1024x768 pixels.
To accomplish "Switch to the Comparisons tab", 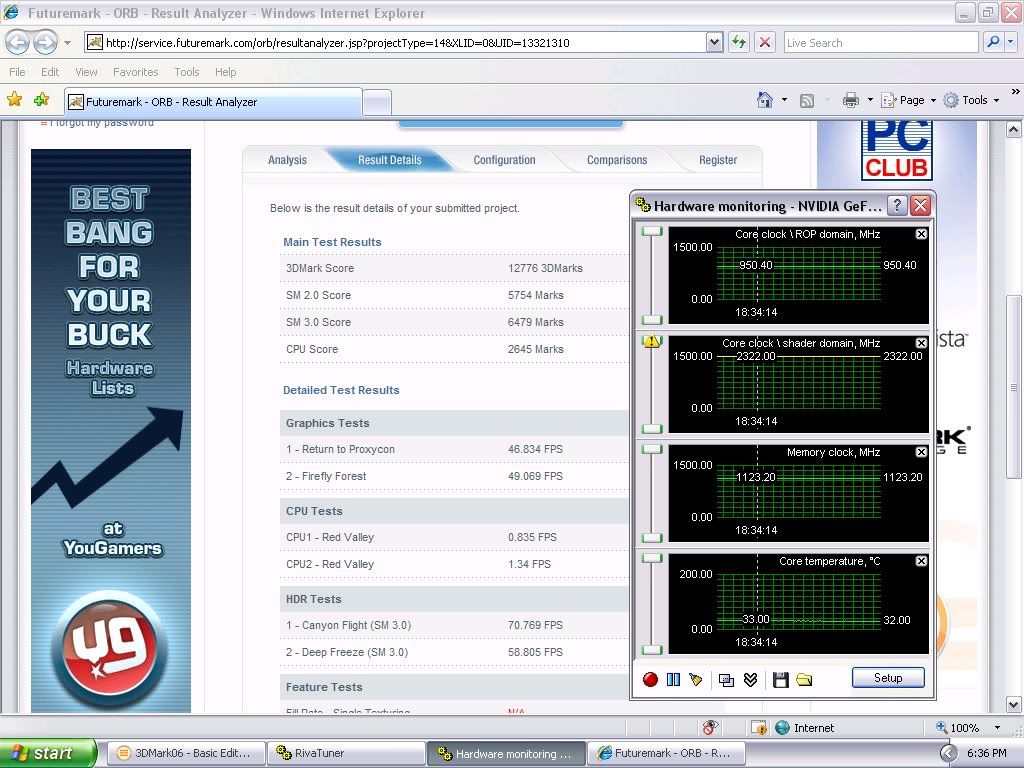I will [617, 160].
